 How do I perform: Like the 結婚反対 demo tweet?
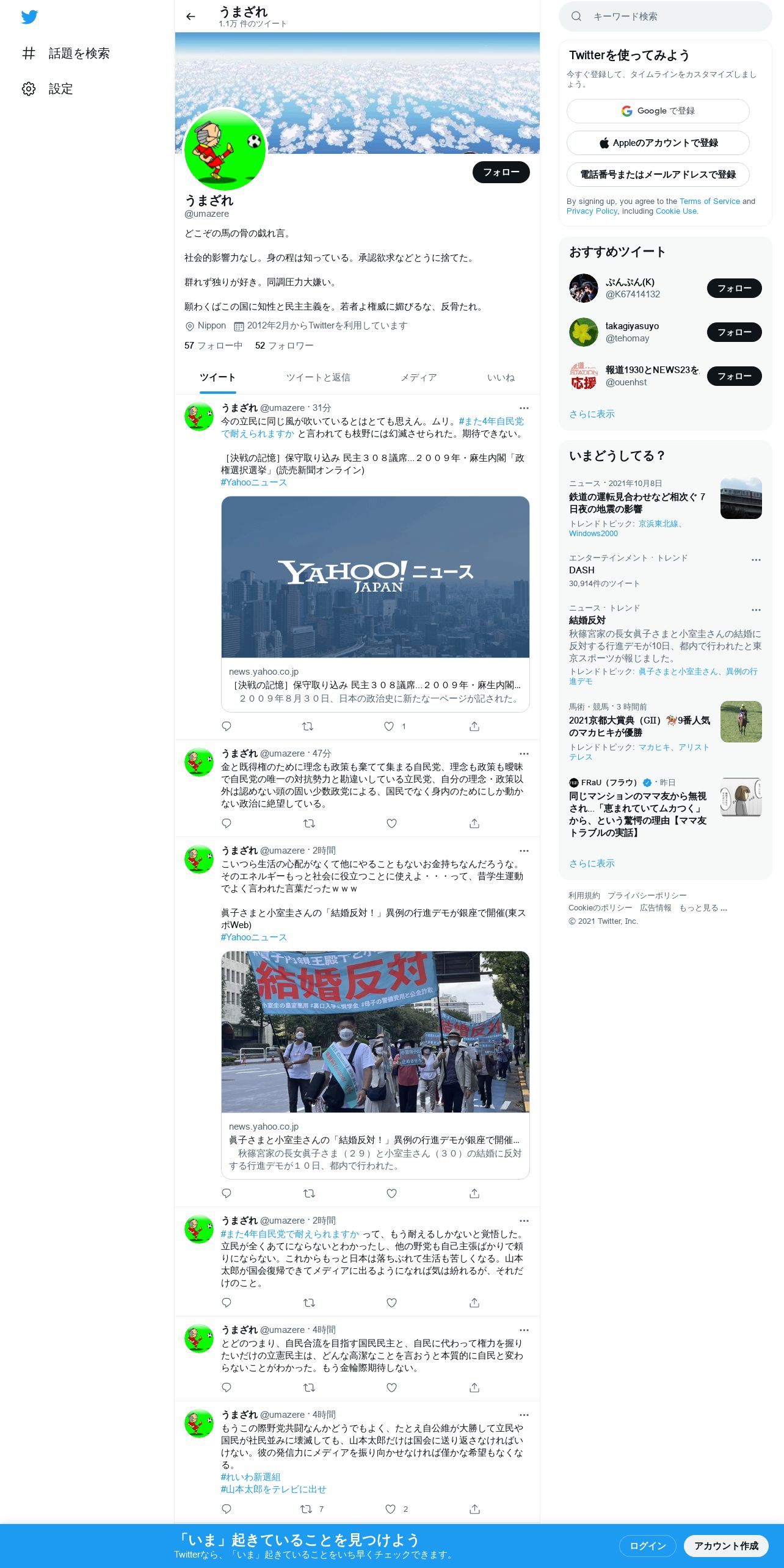pos(392,1193)
